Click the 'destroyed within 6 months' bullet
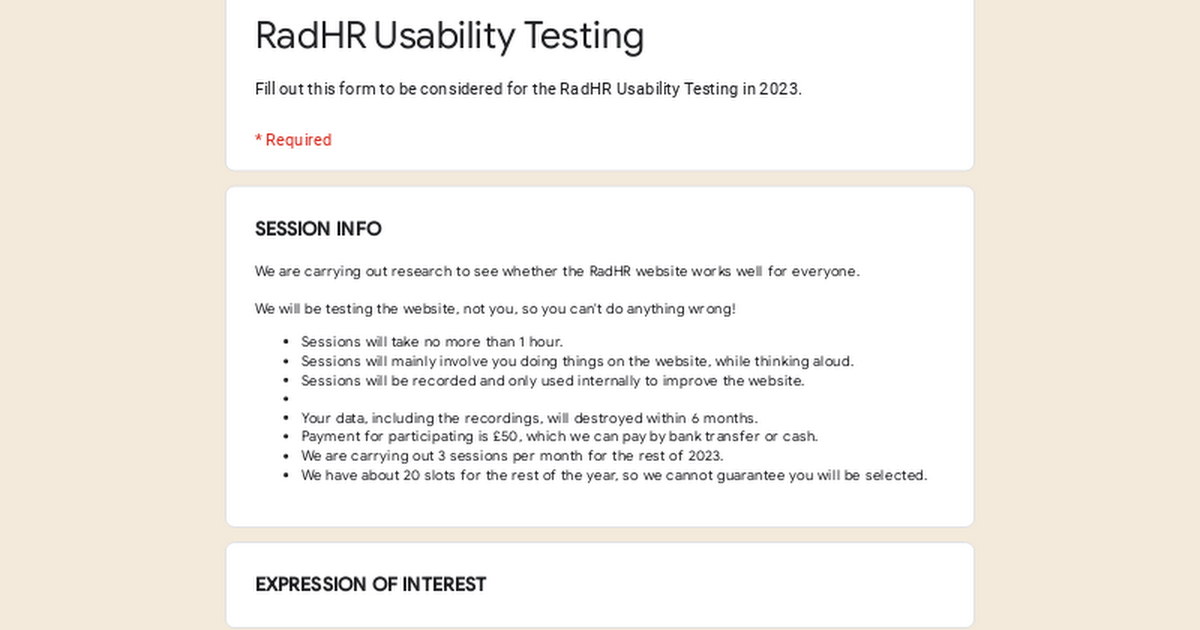 [x=529, y=418]
